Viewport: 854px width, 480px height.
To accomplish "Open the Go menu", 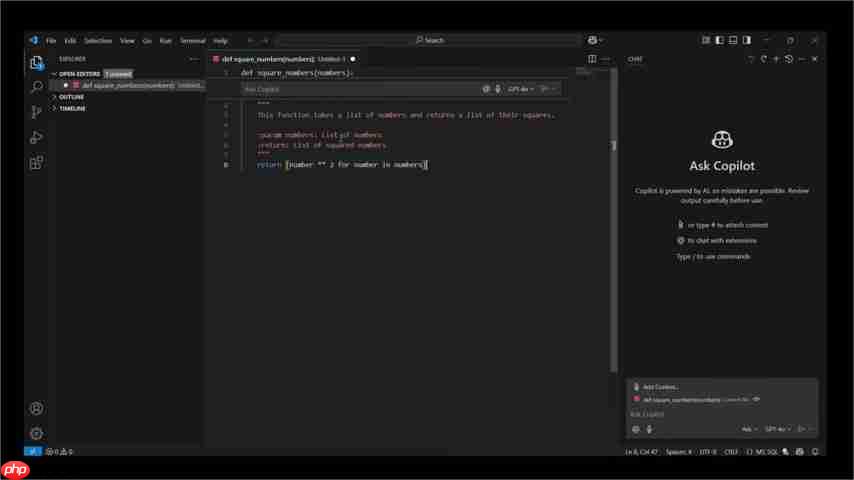I will coord(147,41).
